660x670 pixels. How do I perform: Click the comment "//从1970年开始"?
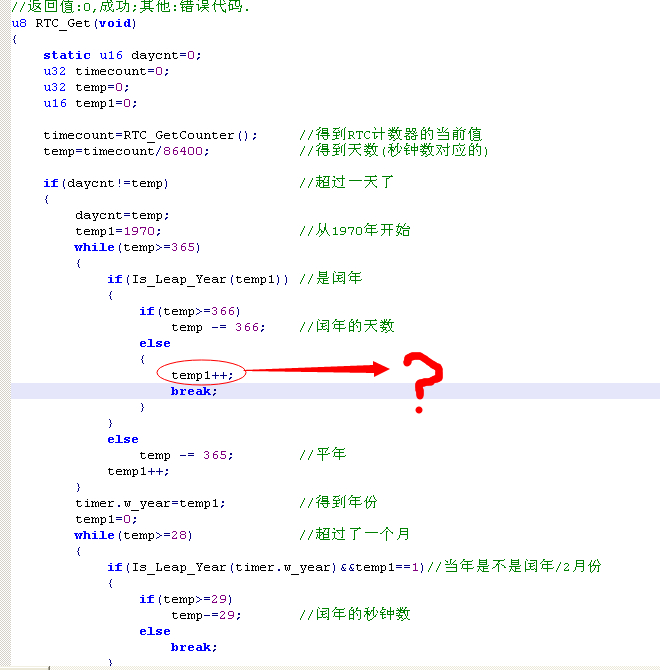pyautogui.click(x=355, y=230)
